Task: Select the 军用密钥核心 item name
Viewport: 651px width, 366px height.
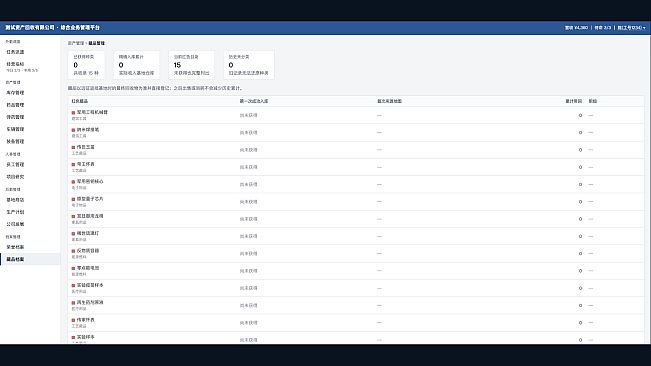Action: [90, 181]
